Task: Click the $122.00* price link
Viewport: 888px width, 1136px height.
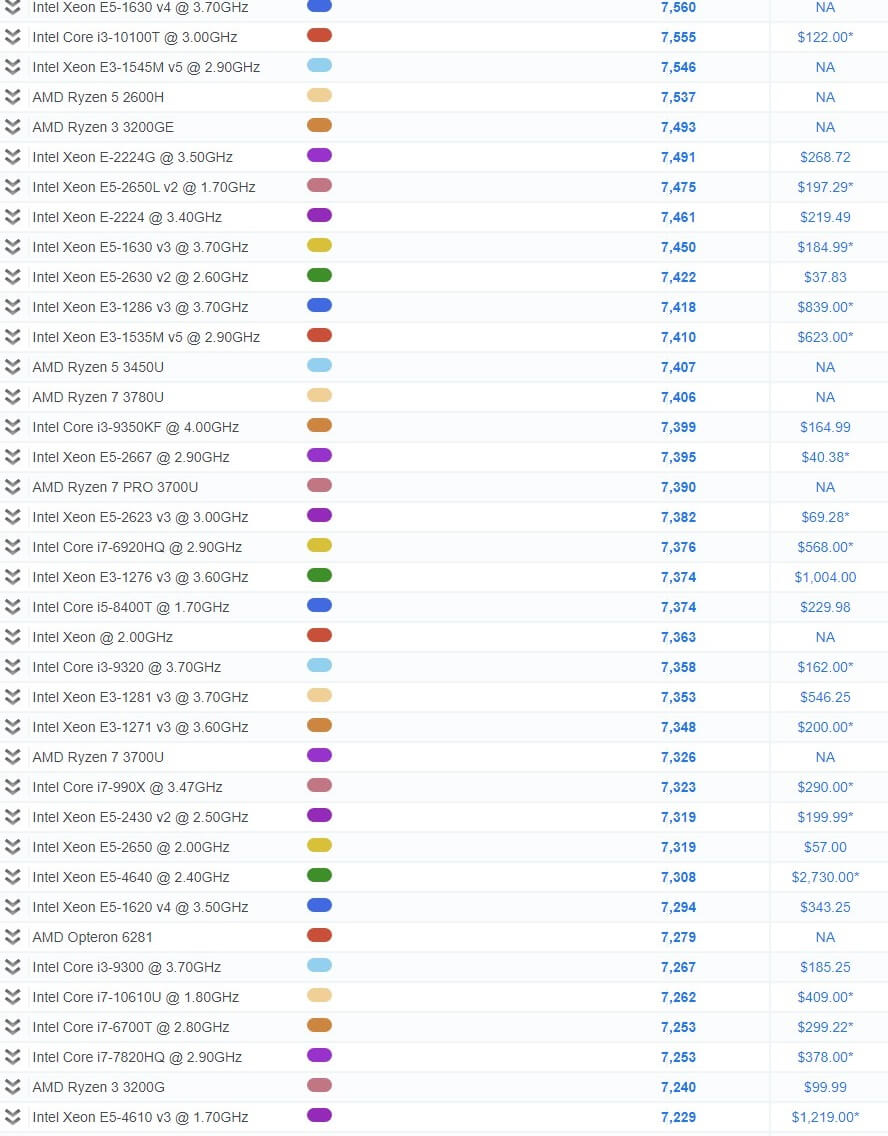Action: coord(825,37)
